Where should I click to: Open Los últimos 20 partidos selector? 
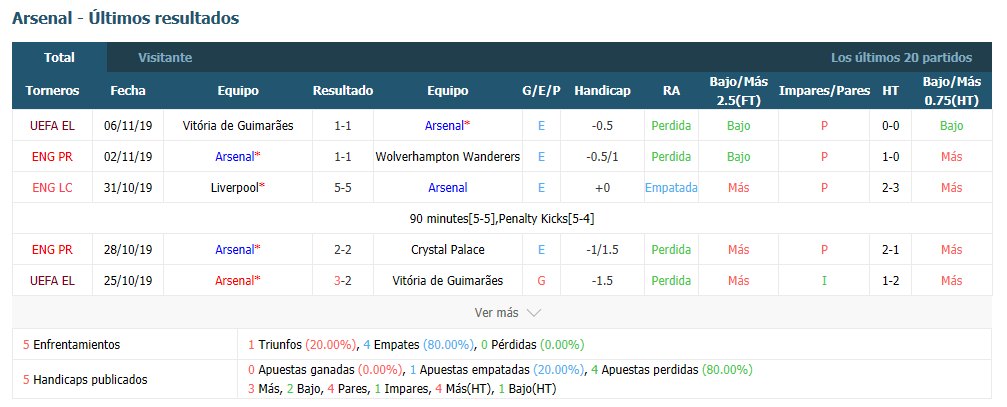coord(901,58)
